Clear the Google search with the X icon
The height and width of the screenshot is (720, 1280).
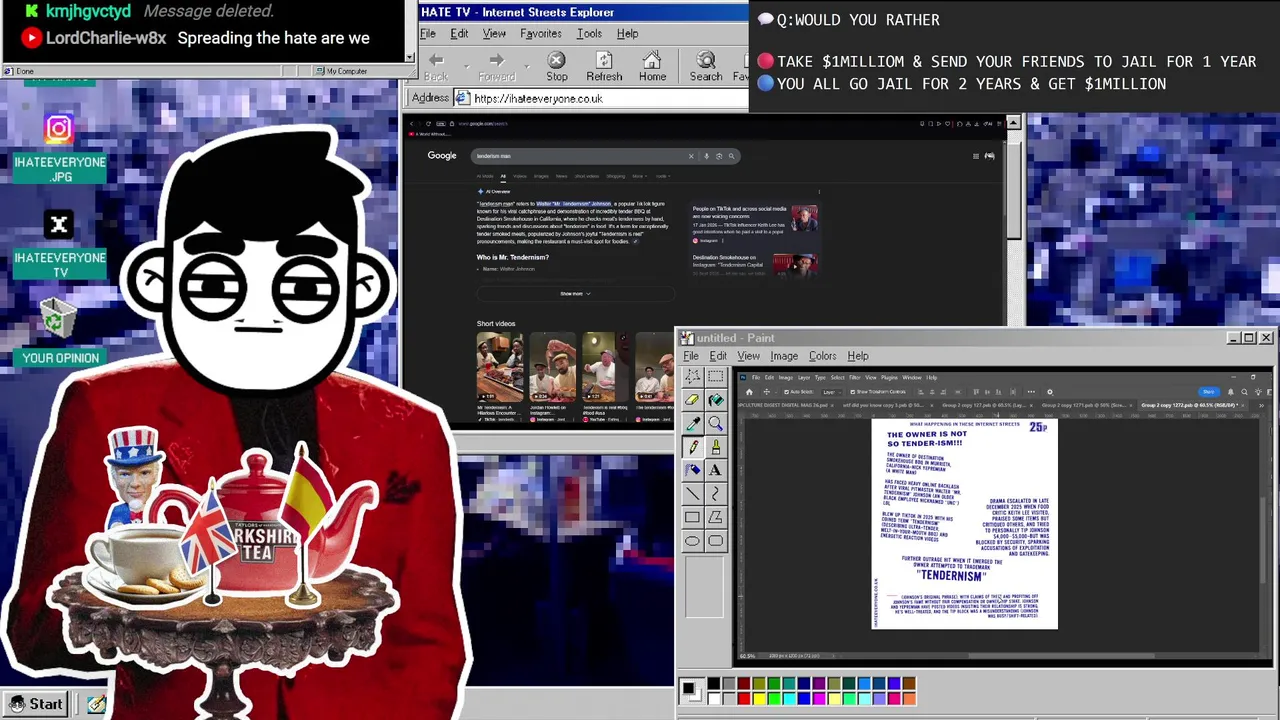690,156
